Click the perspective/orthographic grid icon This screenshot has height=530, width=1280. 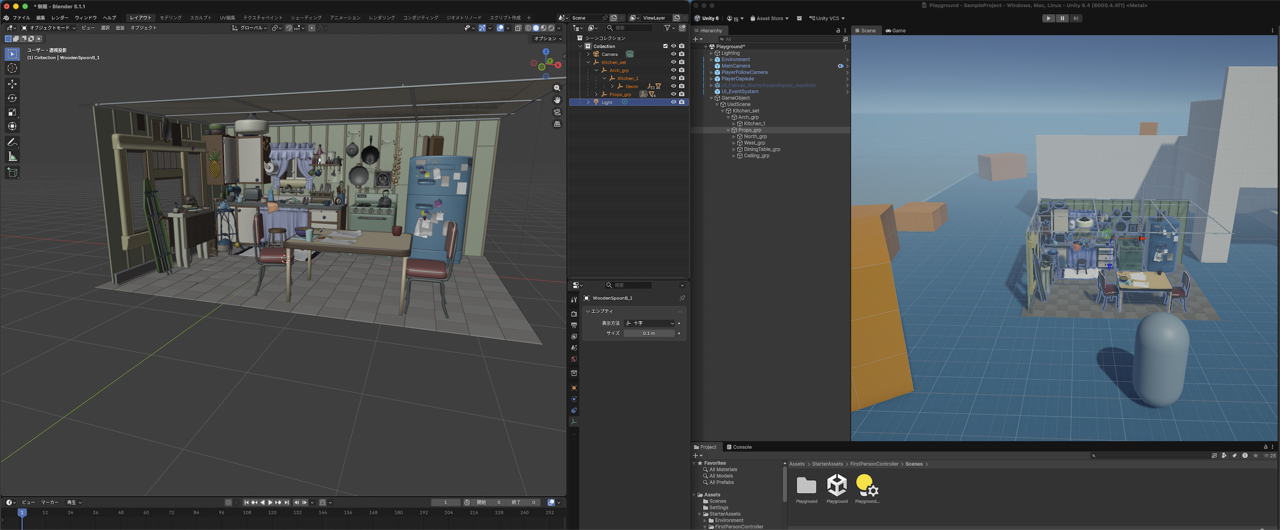click(x=557, y=124)
